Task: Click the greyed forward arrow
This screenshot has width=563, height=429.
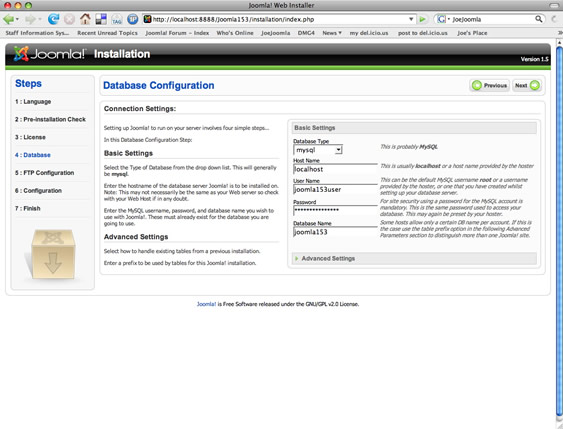Action: point(31,19)
